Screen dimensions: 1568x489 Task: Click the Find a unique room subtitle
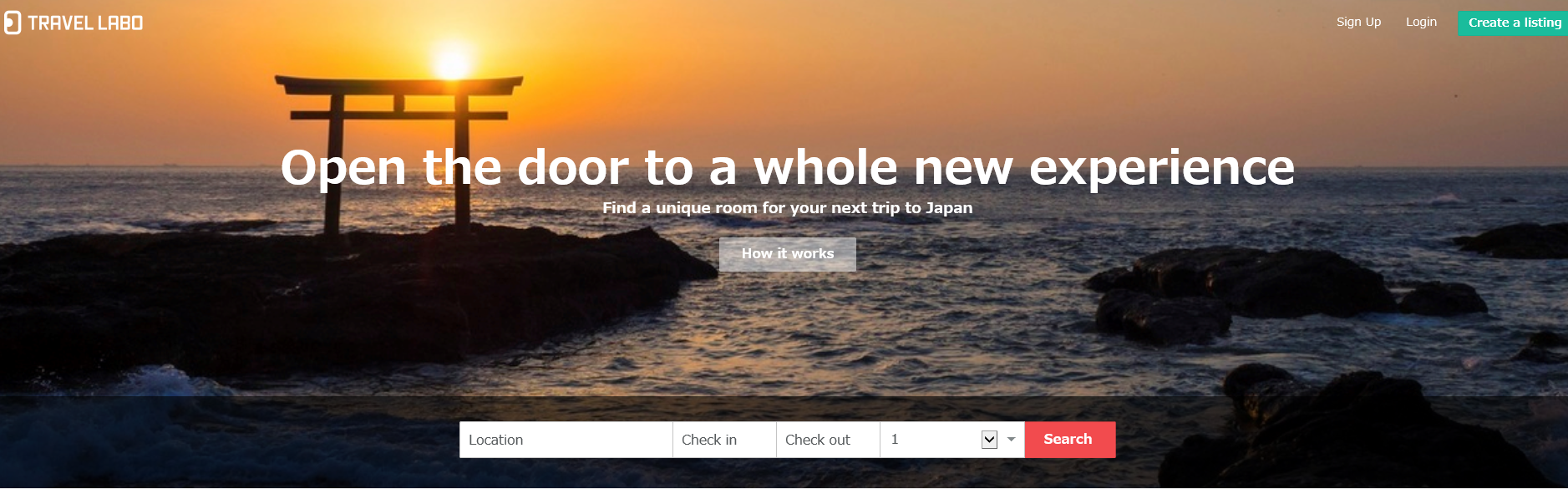(x=787, y=207)
